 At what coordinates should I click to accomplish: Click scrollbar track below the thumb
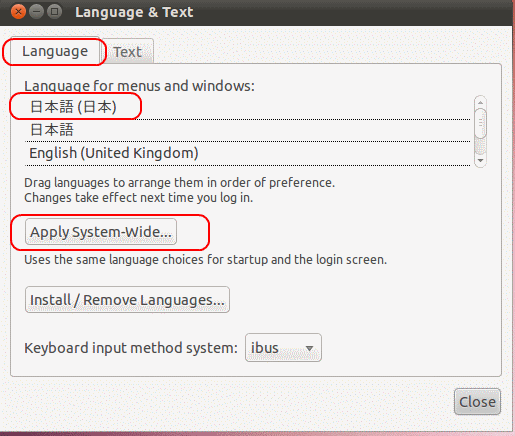480,146
